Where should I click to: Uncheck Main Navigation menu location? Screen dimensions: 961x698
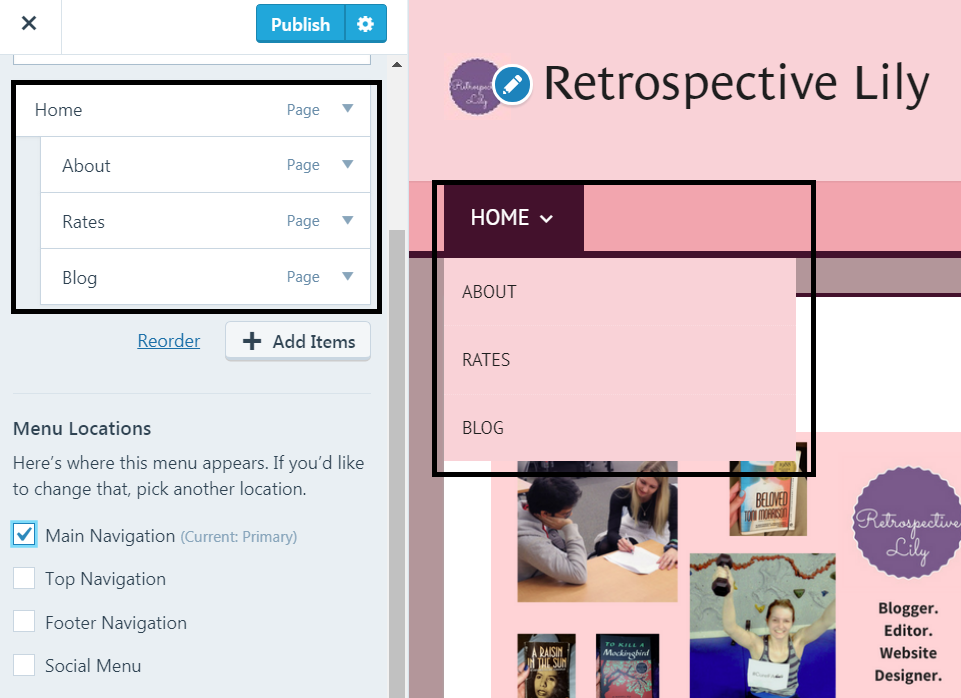click(24, 534)
